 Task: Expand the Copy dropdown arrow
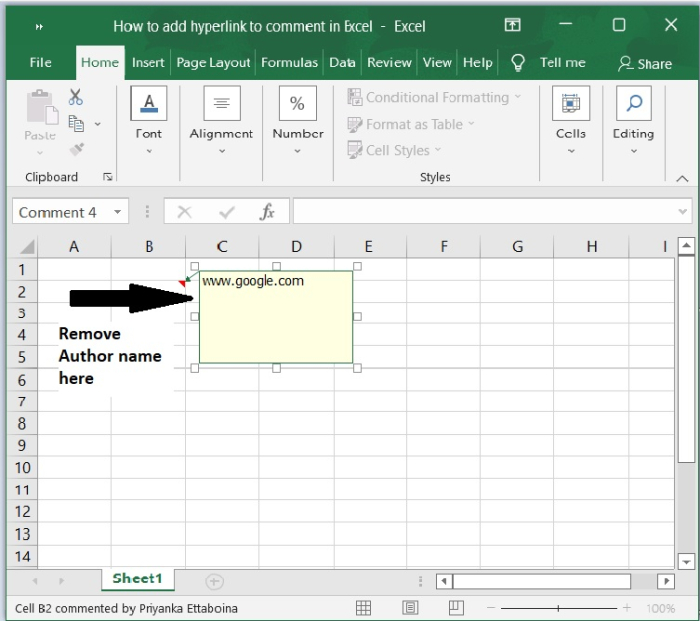98,124
